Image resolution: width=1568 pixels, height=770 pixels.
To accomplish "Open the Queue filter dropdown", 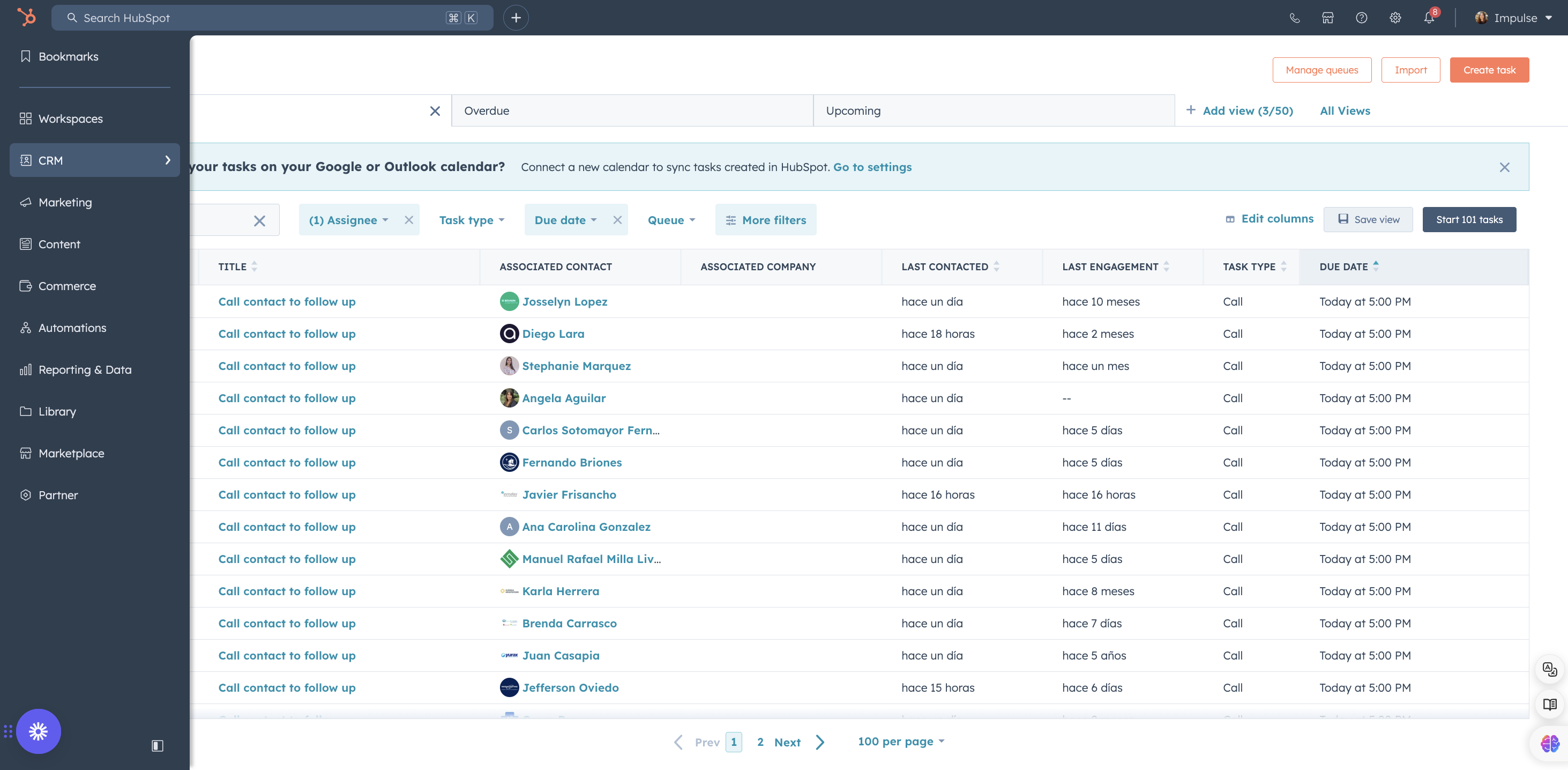I will tap(671, 220).
